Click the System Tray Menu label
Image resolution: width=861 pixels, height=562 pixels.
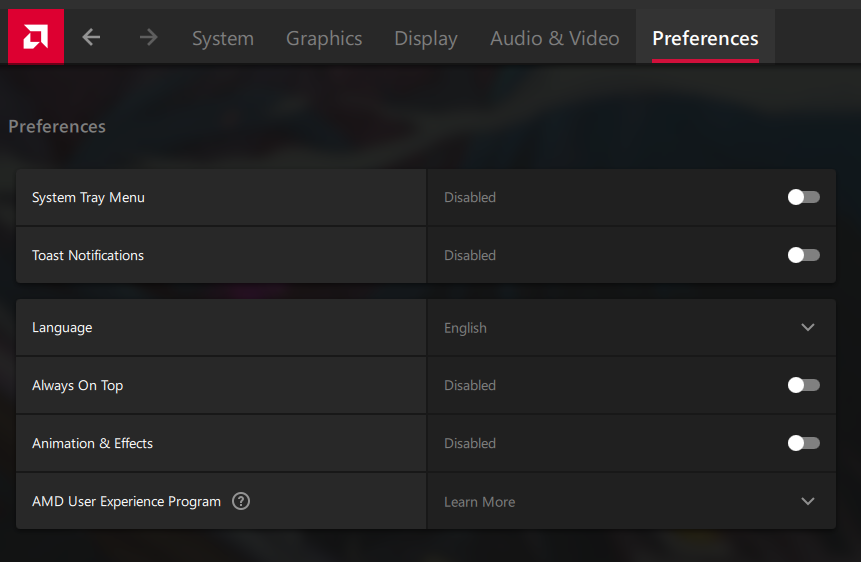tap(88, 197)
